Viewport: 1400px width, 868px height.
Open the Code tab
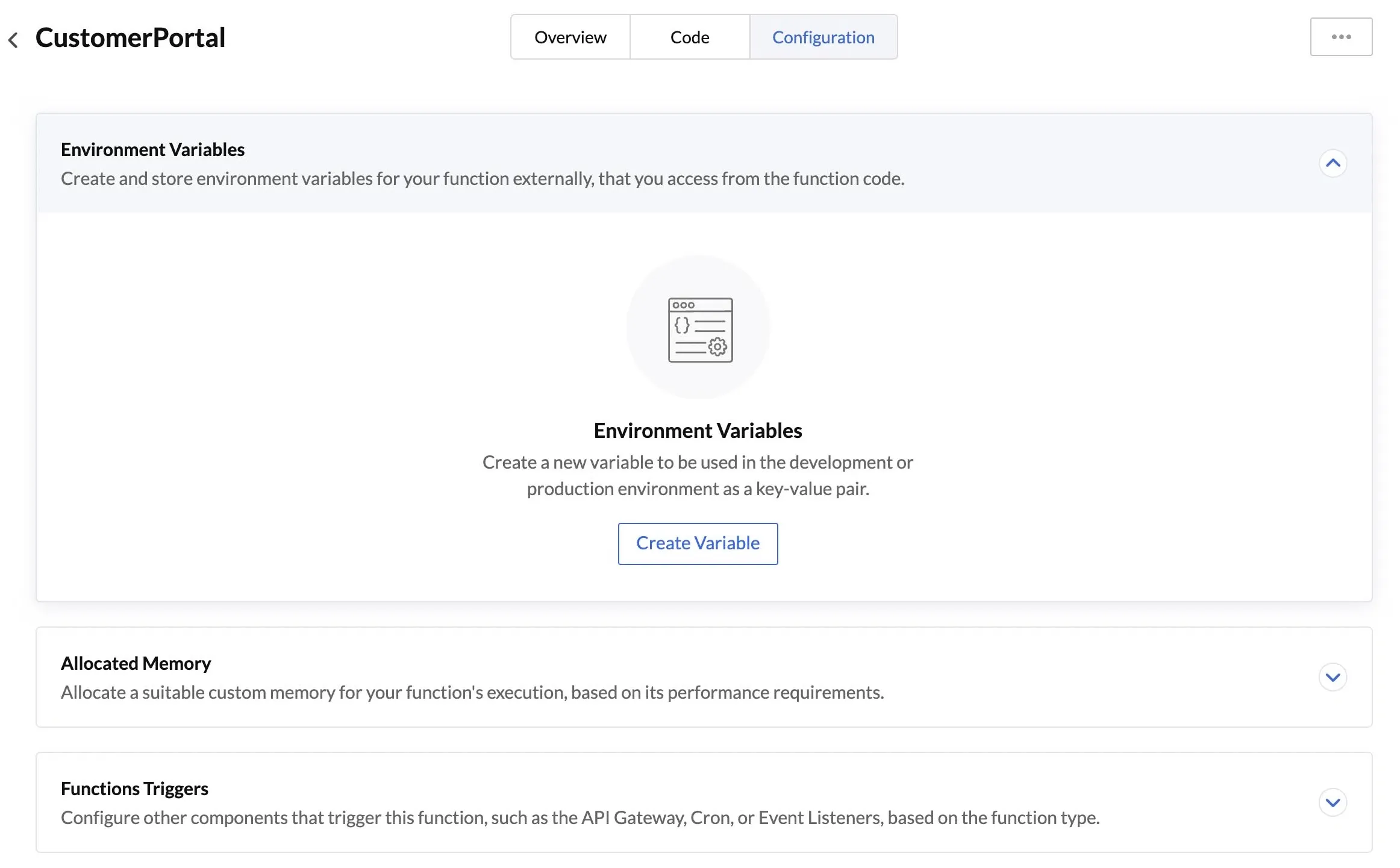(690, 37)
